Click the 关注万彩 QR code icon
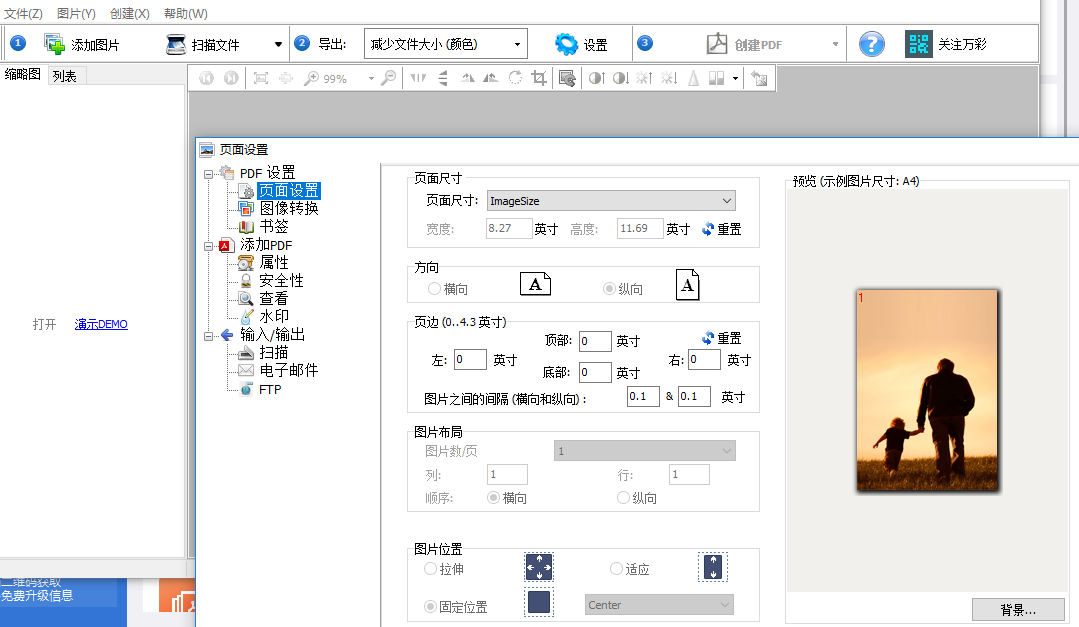The width and height of the screenshot is (1079, 627). pos(918,42)
